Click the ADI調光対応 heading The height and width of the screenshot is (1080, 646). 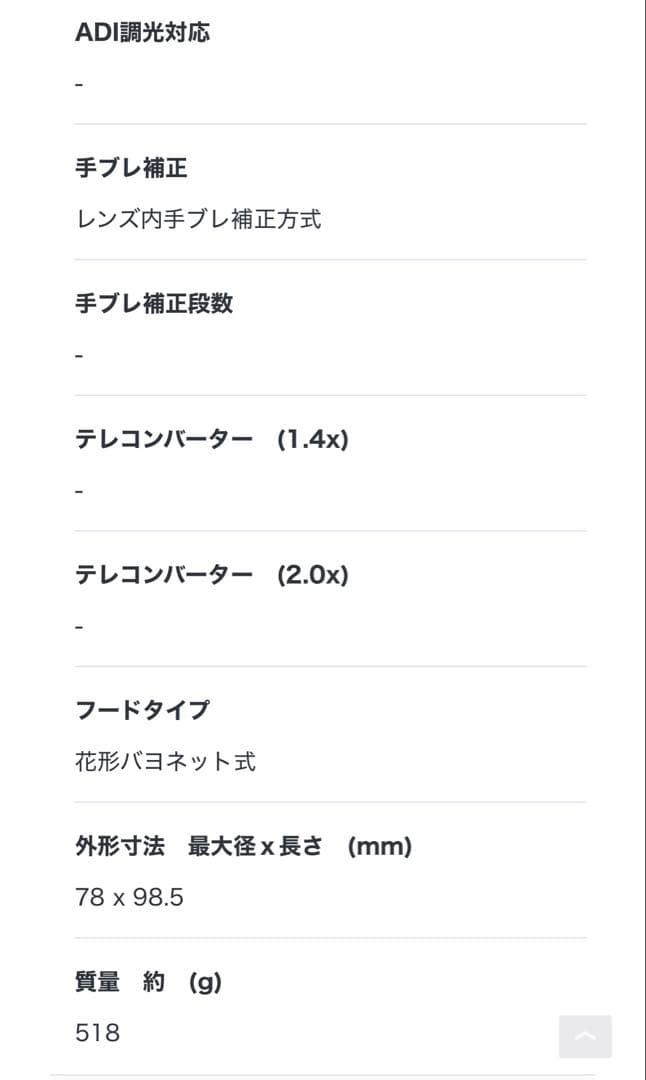click(x=142, y=33)
